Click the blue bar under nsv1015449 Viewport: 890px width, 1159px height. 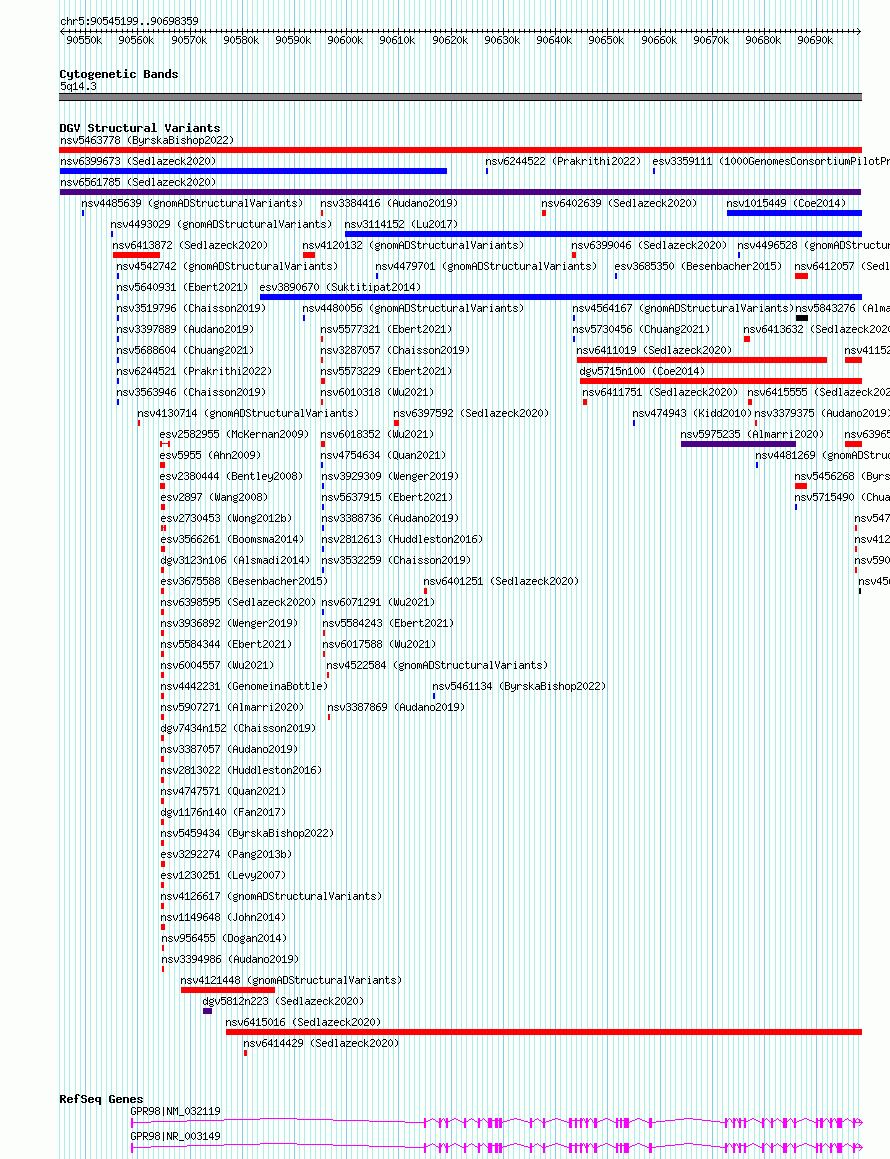794,213
